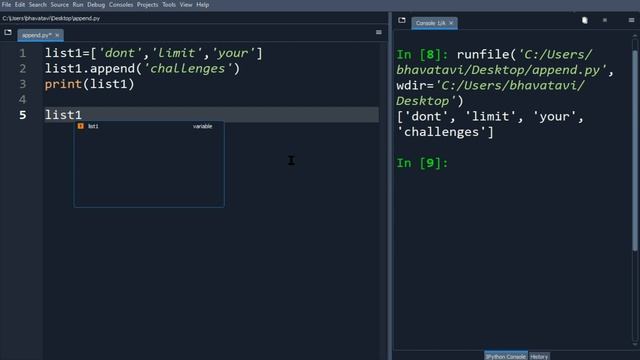Click the browse tabs icon in editor pane
Image resolution: width=640 pixels, height=360 pixels.
tap(8, 32)
